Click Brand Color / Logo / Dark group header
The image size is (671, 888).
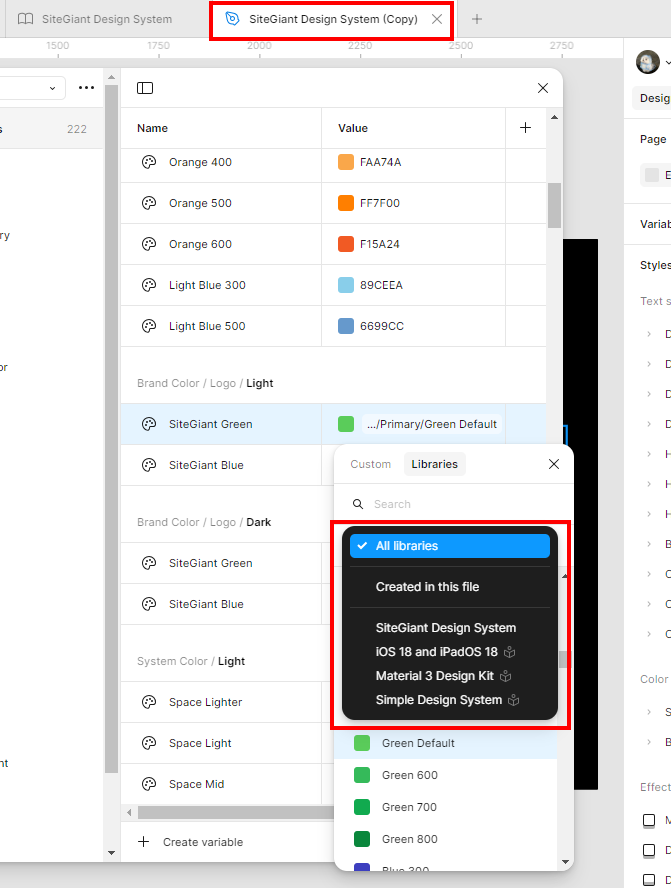204,522
